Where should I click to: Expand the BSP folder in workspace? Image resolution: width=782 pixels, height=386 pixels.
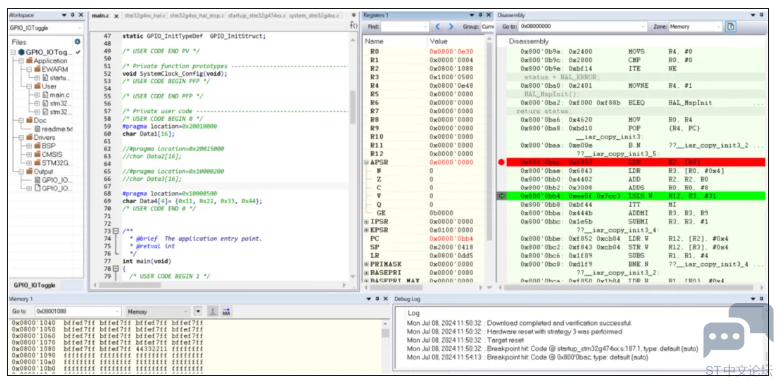pyautogui.click(x=29, y=145)
